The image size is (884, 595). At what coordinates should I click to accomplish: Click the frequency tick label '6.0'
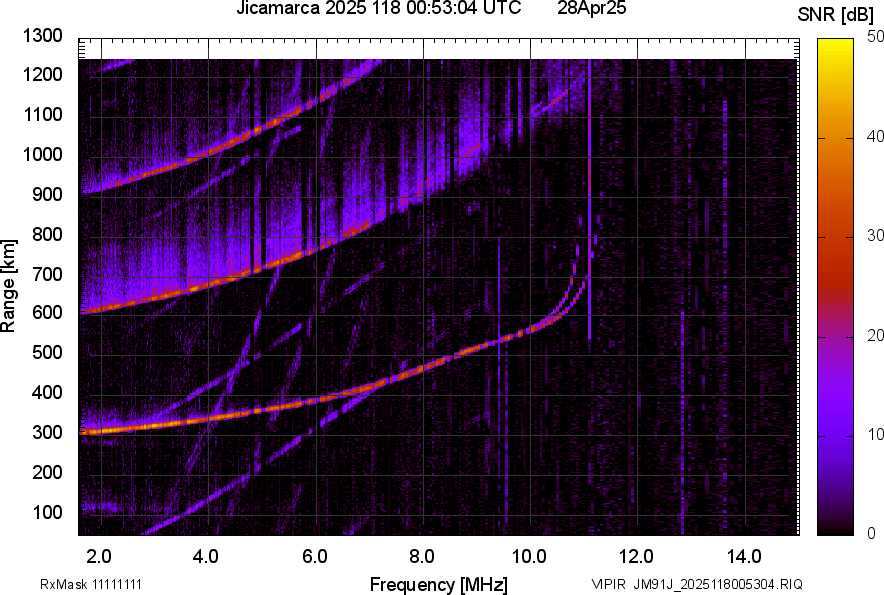315,557
